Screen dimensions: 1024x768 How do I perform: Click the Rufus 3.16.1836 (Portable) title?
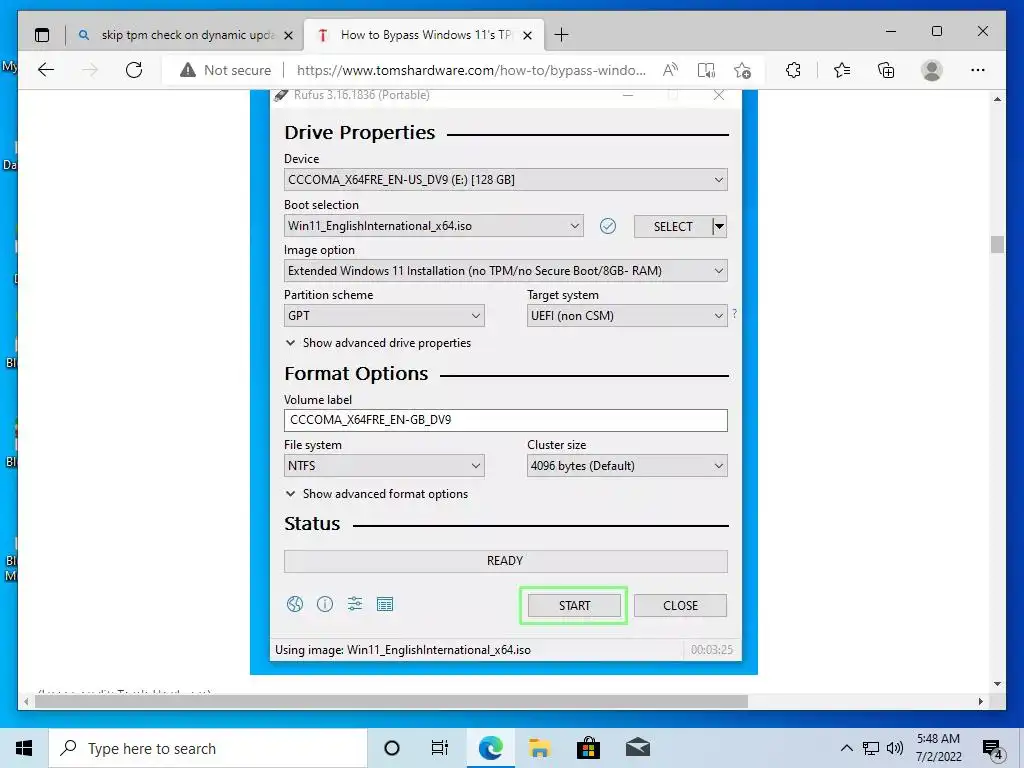[362, 95]
